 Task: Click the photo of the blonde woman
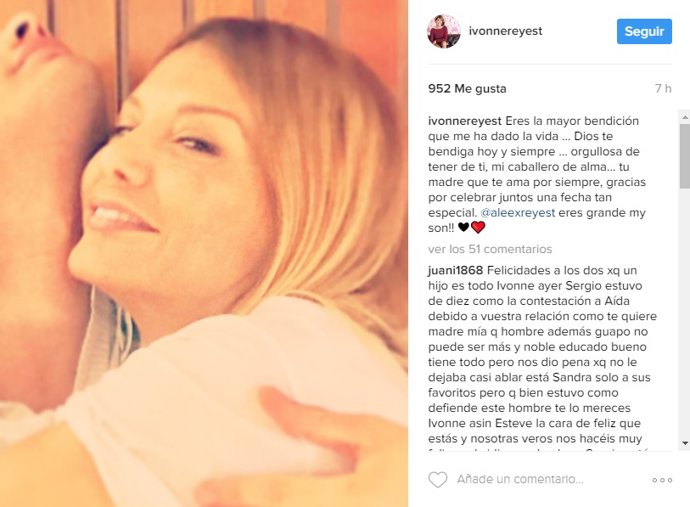(204, 254)
